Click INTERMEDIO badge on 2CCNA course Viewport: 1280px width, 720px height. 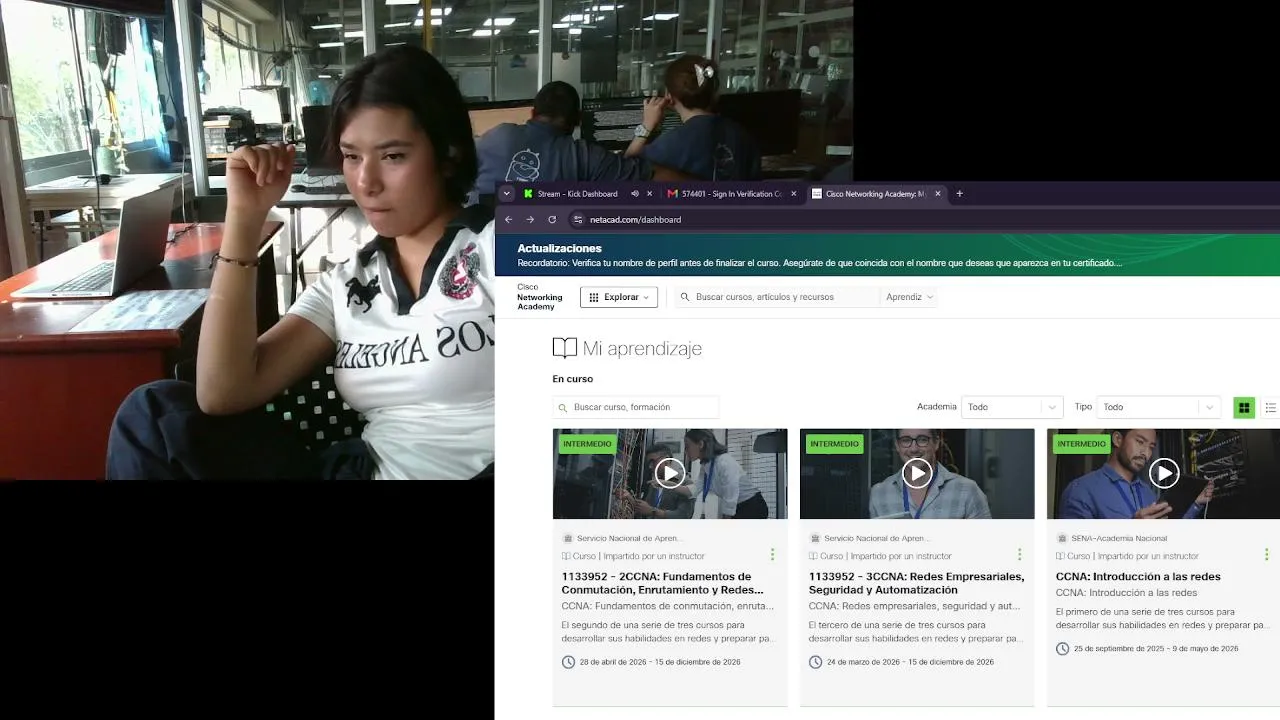coord(587,444)
